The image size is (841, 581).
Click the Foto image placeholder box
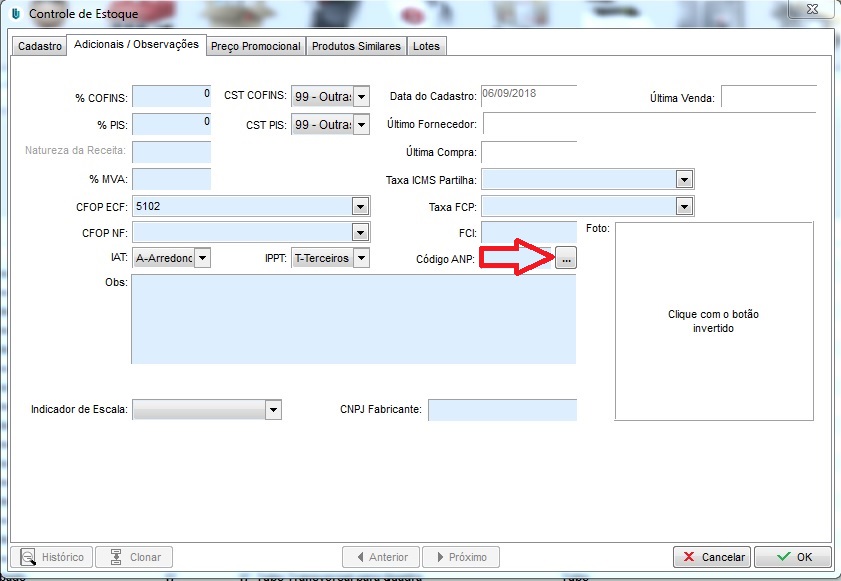click(x=714, y=321)
